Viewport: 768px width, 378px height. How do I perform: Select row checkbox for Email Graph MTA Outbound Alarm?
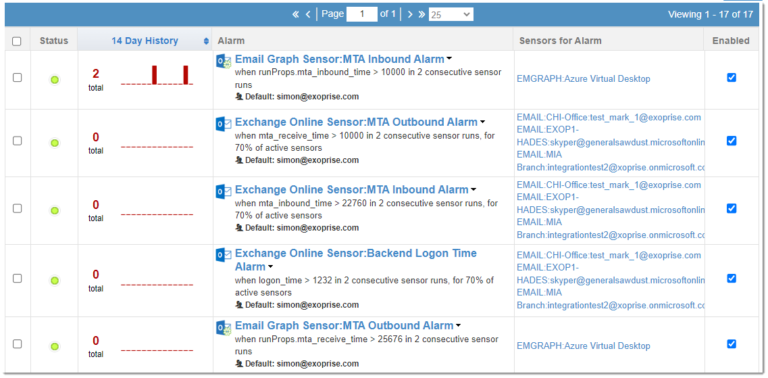pos(17,344)
